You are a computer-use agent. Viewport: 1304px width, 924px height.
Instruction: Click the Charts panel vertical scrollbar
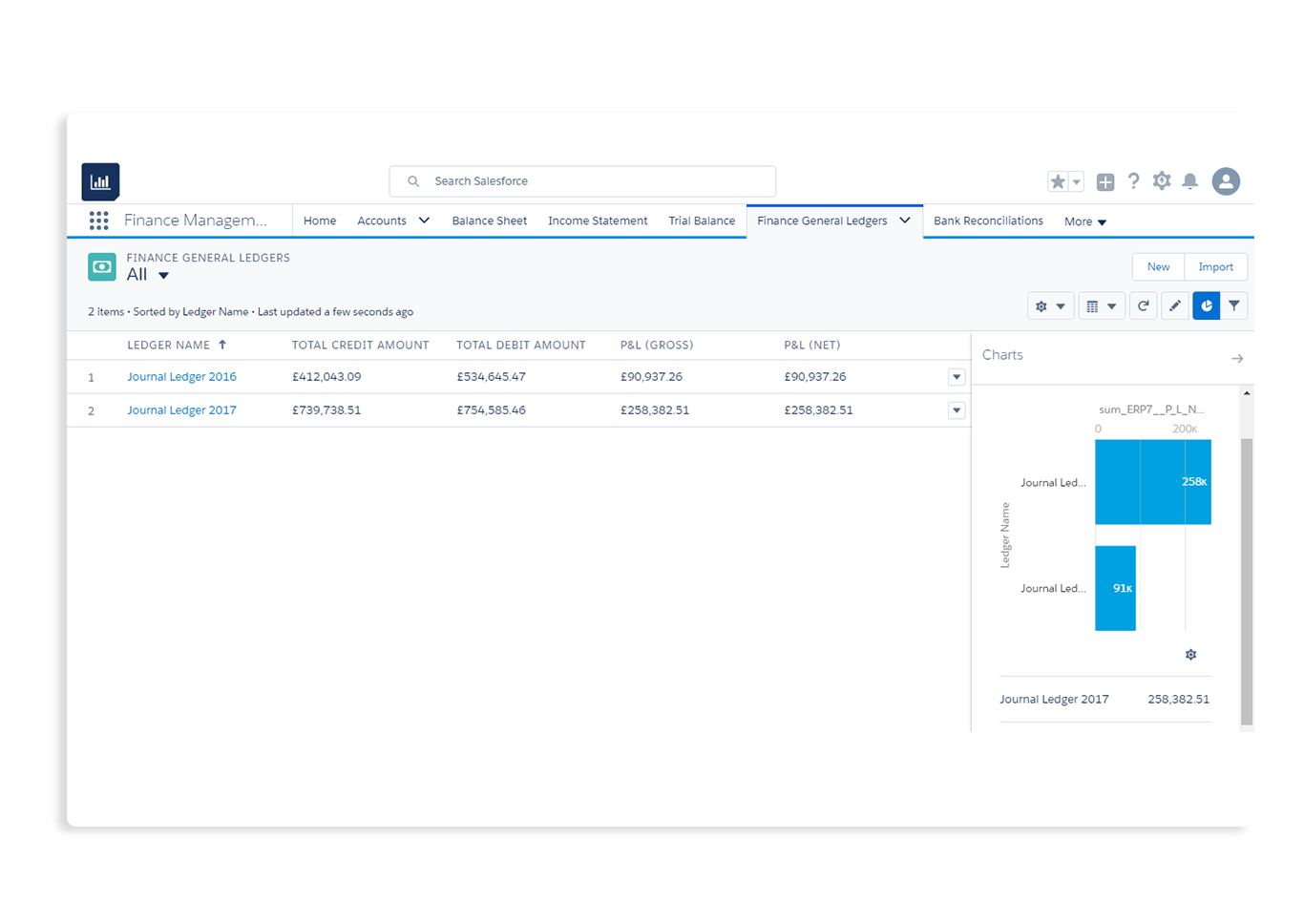1247,582
